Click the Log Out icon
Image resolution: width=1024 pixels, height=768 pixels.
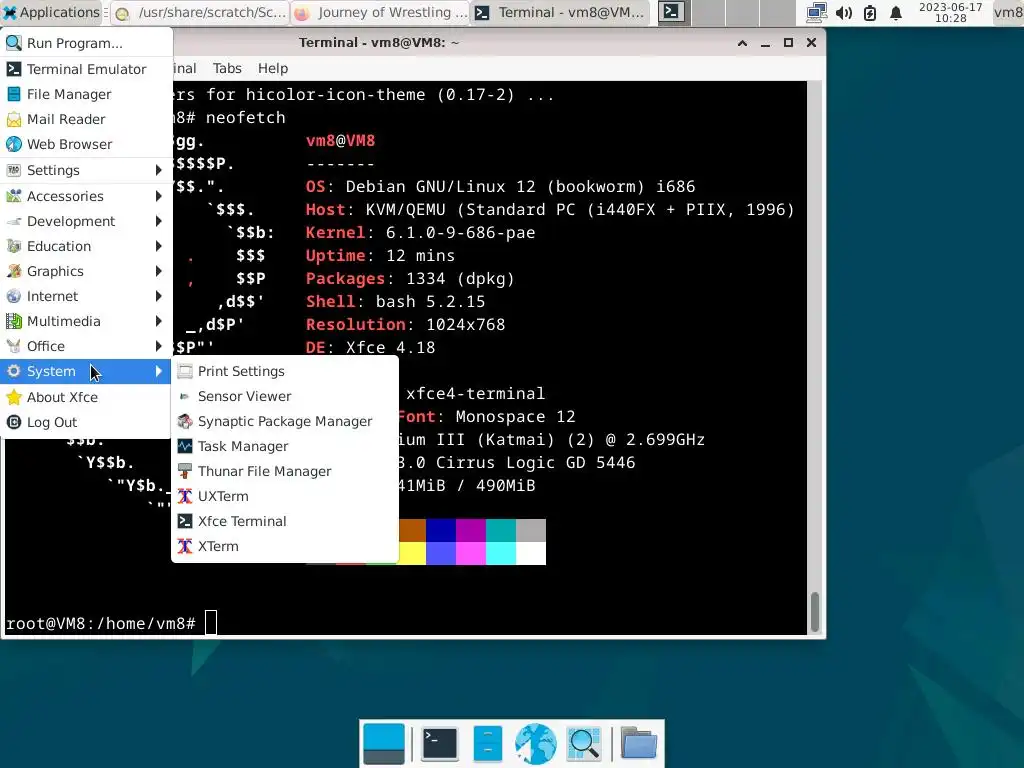coord(14,422)
